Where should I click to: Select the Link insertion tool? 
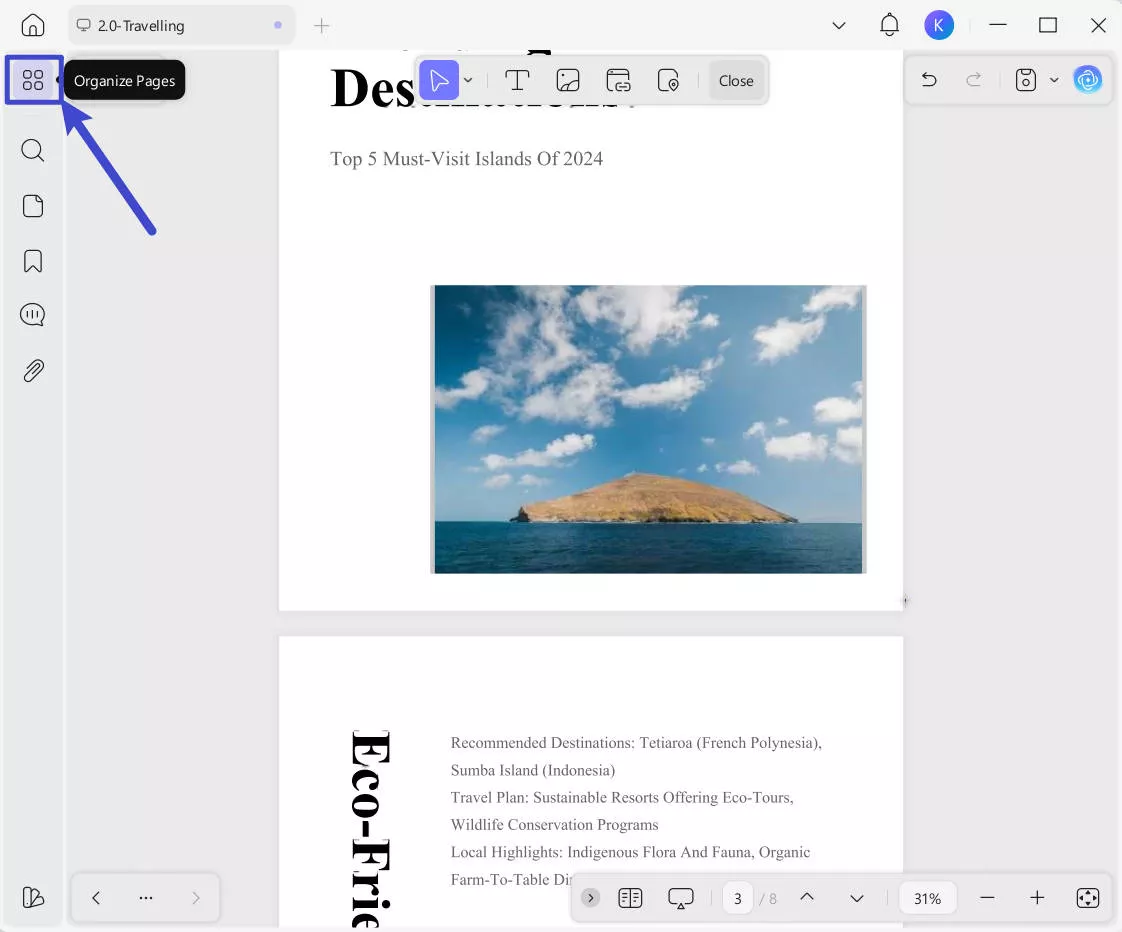click(619, 81)
